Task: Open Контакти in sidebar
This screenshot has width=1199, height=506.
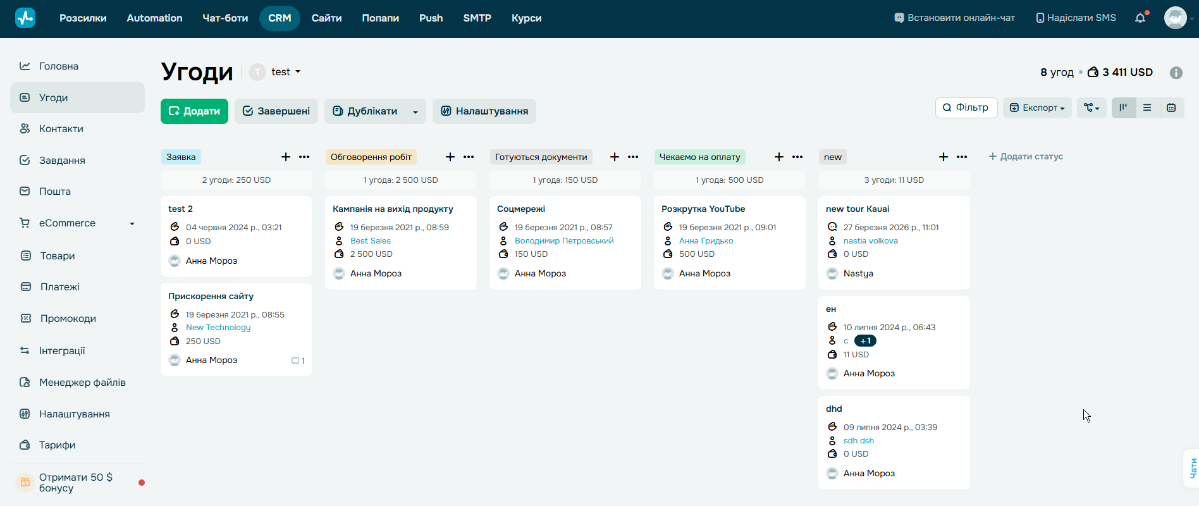Action: pos(76,129)
